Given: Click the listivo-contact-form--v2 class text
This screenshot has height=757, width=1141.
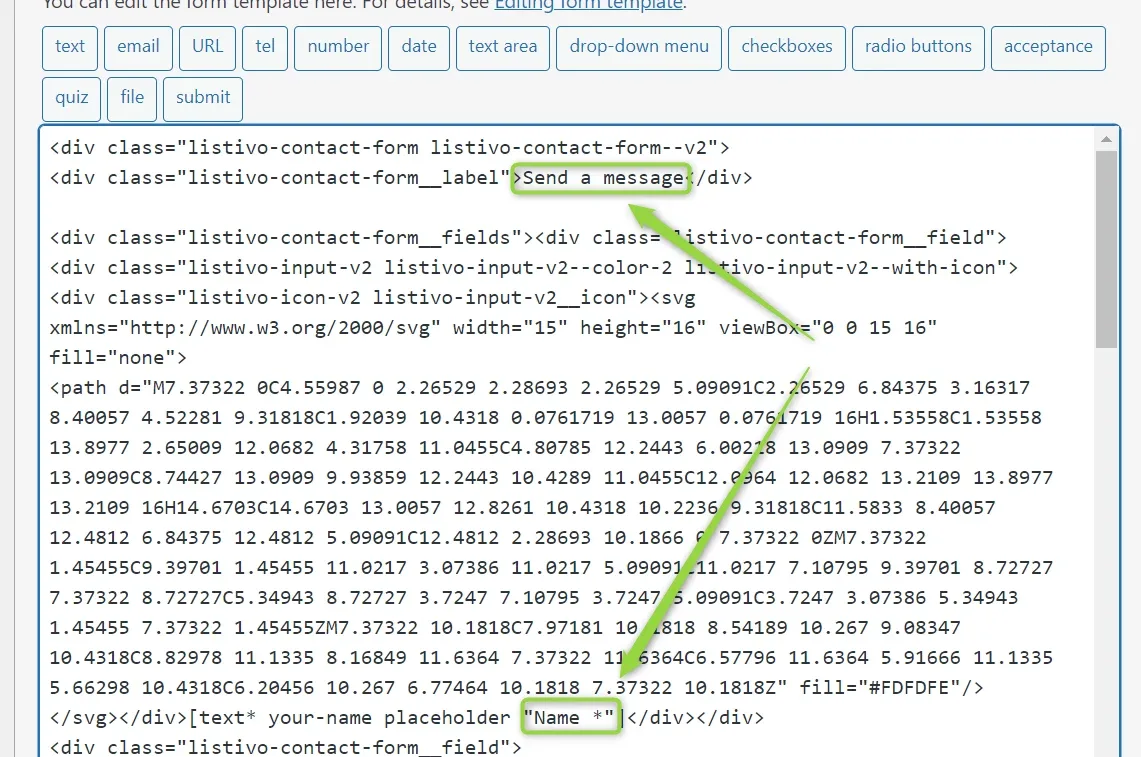Looking at the screenshot, I should (x=568, y=148).
